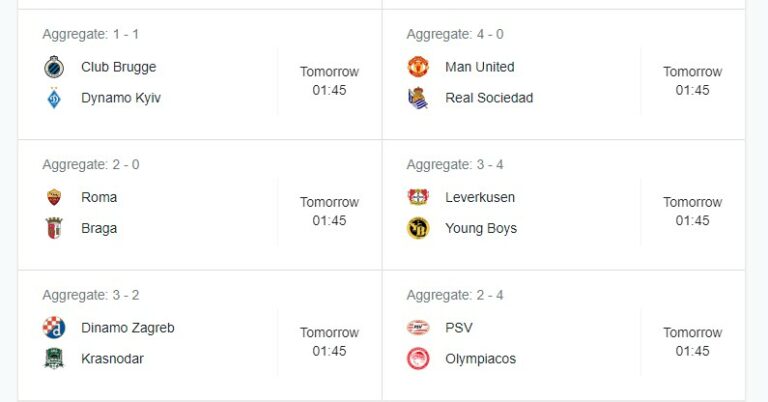Click the Club Brugge team crest
This screenshot has width=768, height=402.
54,67
